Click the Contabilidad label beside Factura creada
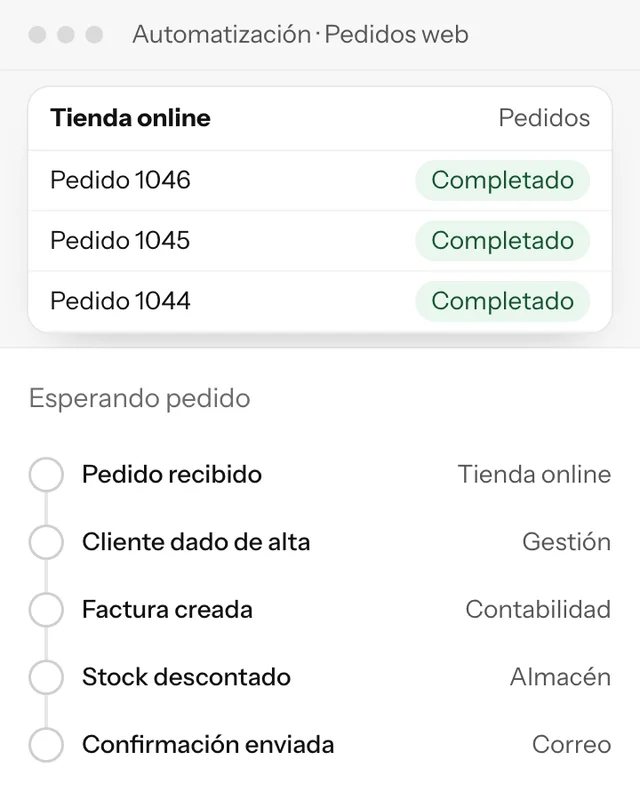This screenshot has height=800, width=640. 538,609
